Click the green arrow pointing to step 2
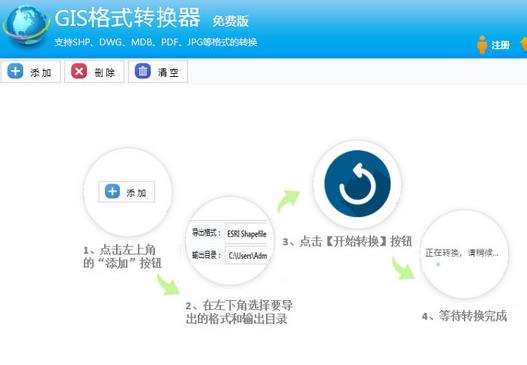Screen dimensions: 527x365 [x=168, y=284]
